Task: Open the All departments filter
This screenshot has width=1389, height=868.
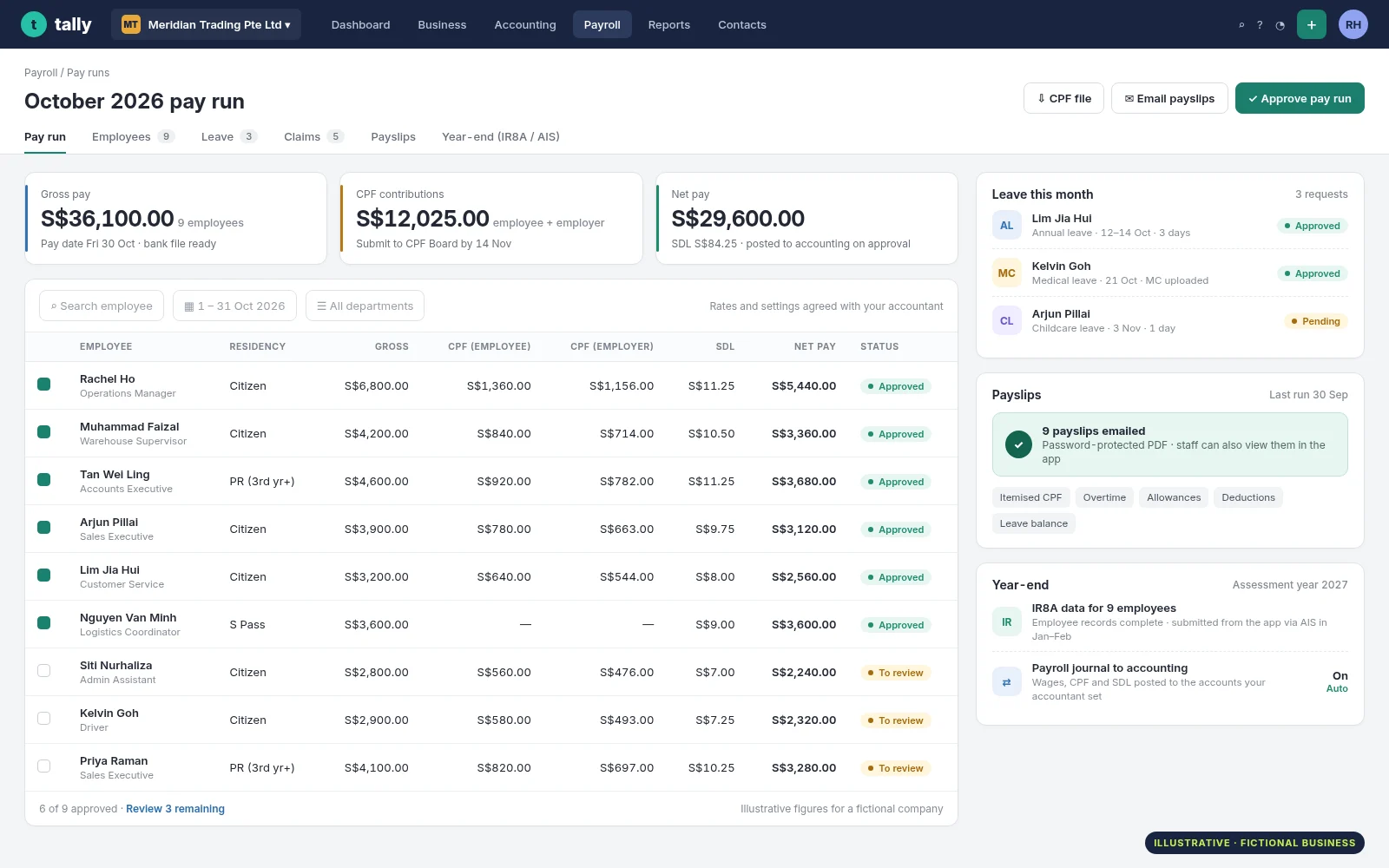Action: [365, 306]
